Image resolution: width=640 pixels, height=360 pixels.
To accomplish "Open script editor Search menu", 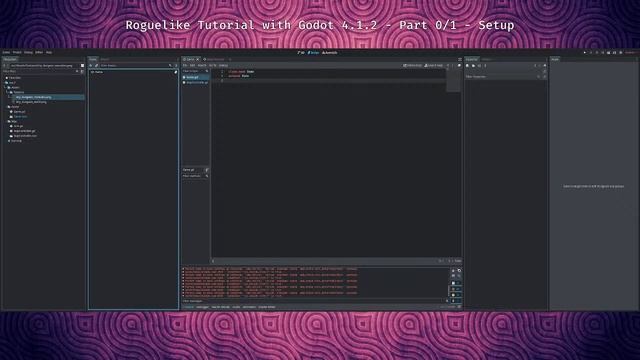I will (202, 65).
